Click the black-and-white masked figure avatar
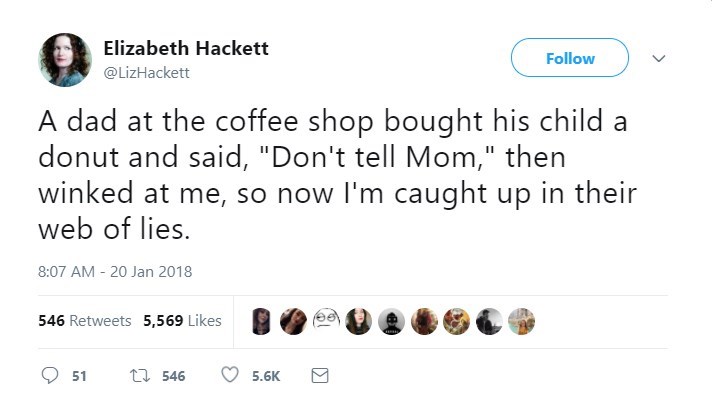Image resolution: width=712 pixels, height=400 pixels. tap(391, 321)
